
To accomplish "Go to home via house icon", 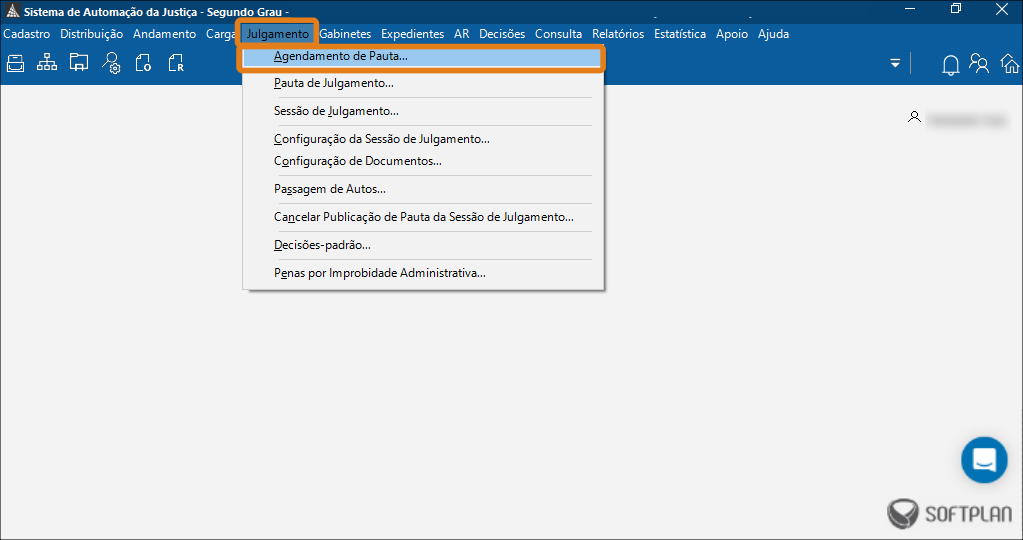I will coord(1010,64).
